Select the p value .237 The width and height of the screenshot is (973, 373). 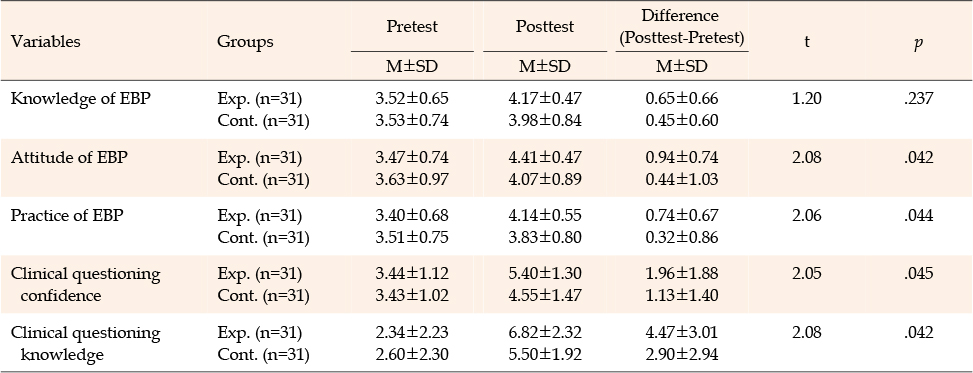point(918,99)
